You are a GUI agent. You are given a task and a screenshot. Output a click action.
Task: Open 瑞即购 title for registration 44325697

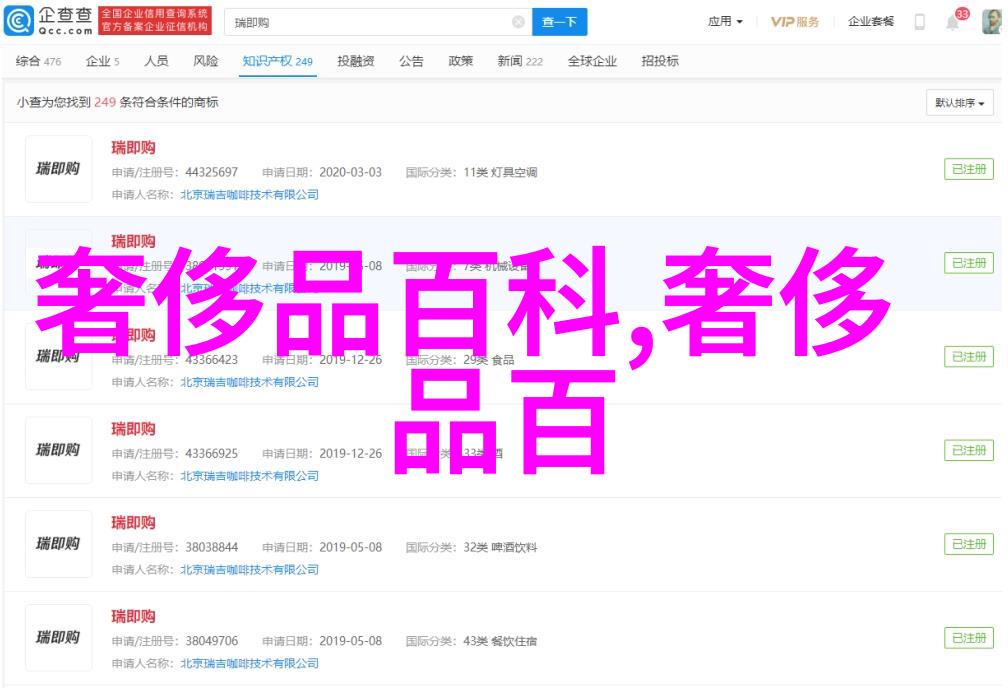coord(134,148)
